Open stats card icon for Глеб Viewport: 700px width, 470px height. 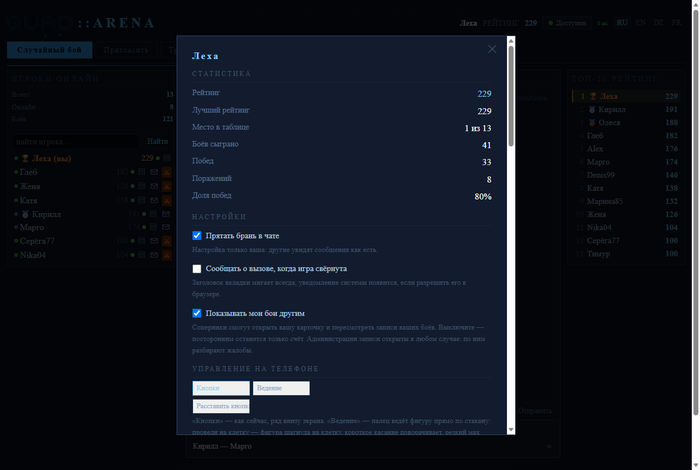point(142,172)
